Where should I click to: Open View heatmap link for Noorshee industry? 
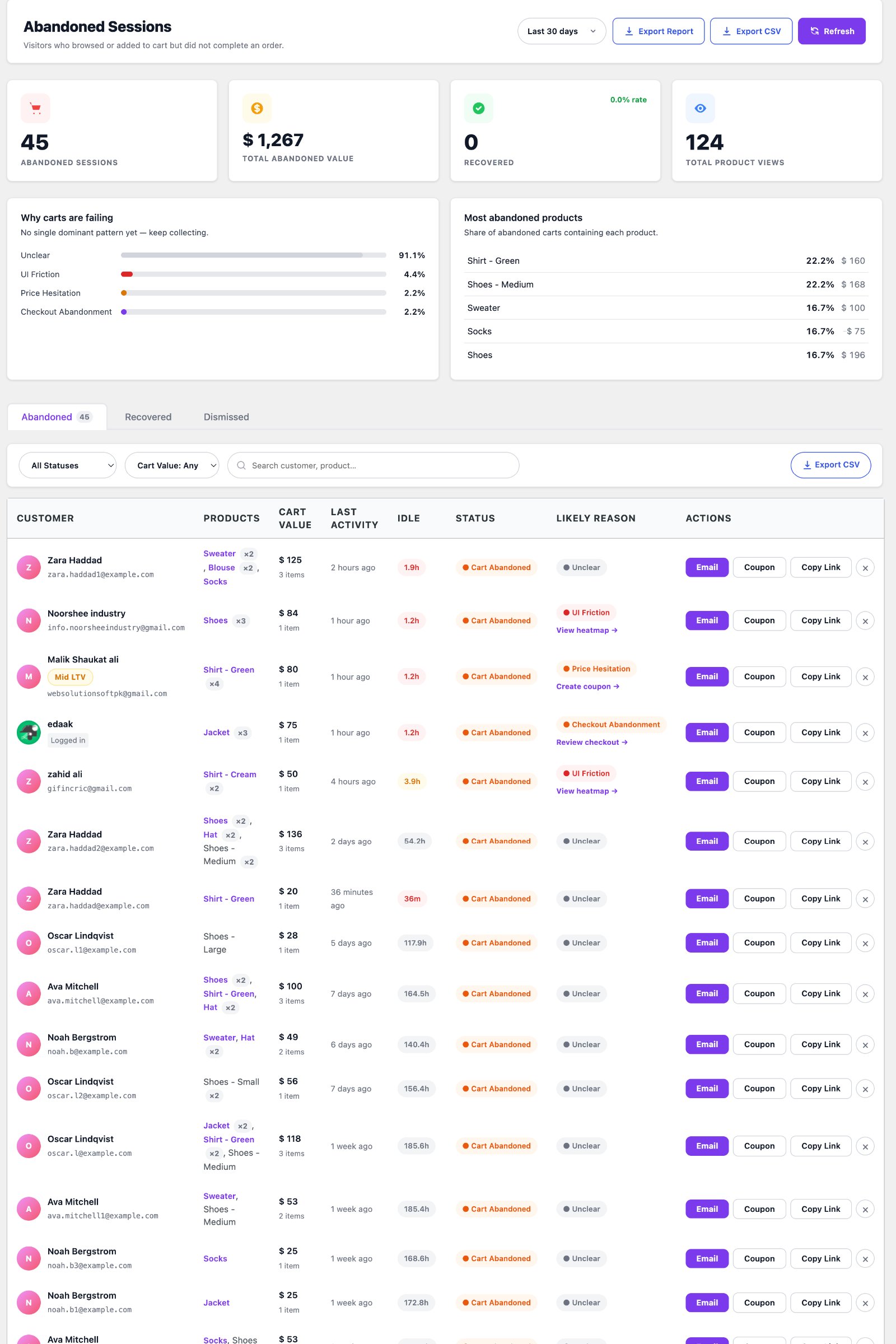(587, 631)
